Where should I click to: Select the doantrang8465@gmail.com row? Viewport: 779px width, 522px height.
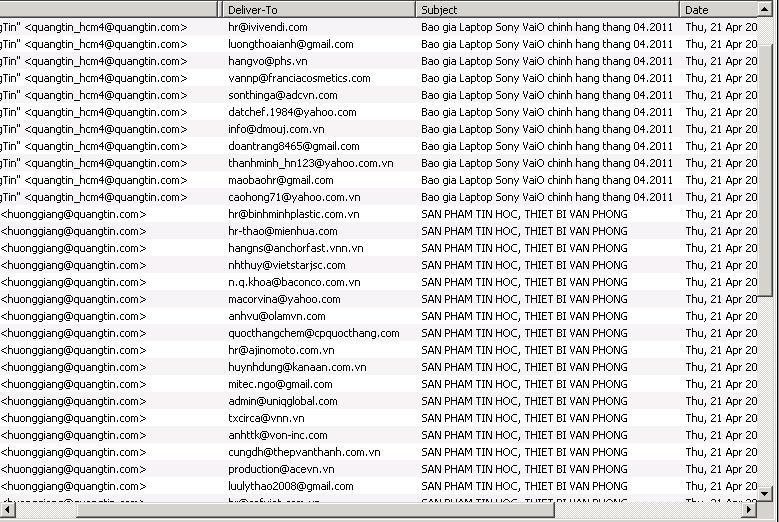pos(379,146)
